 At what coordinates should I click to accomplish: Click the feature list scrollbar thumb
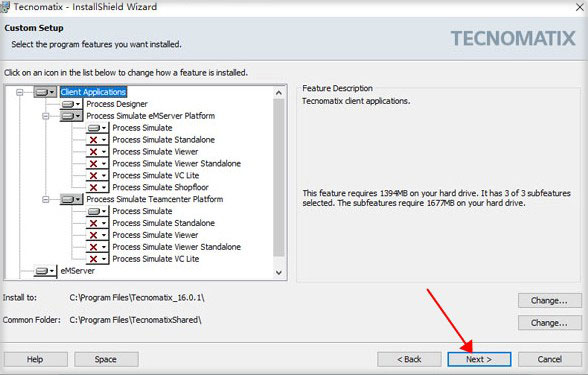click(279, 177)
